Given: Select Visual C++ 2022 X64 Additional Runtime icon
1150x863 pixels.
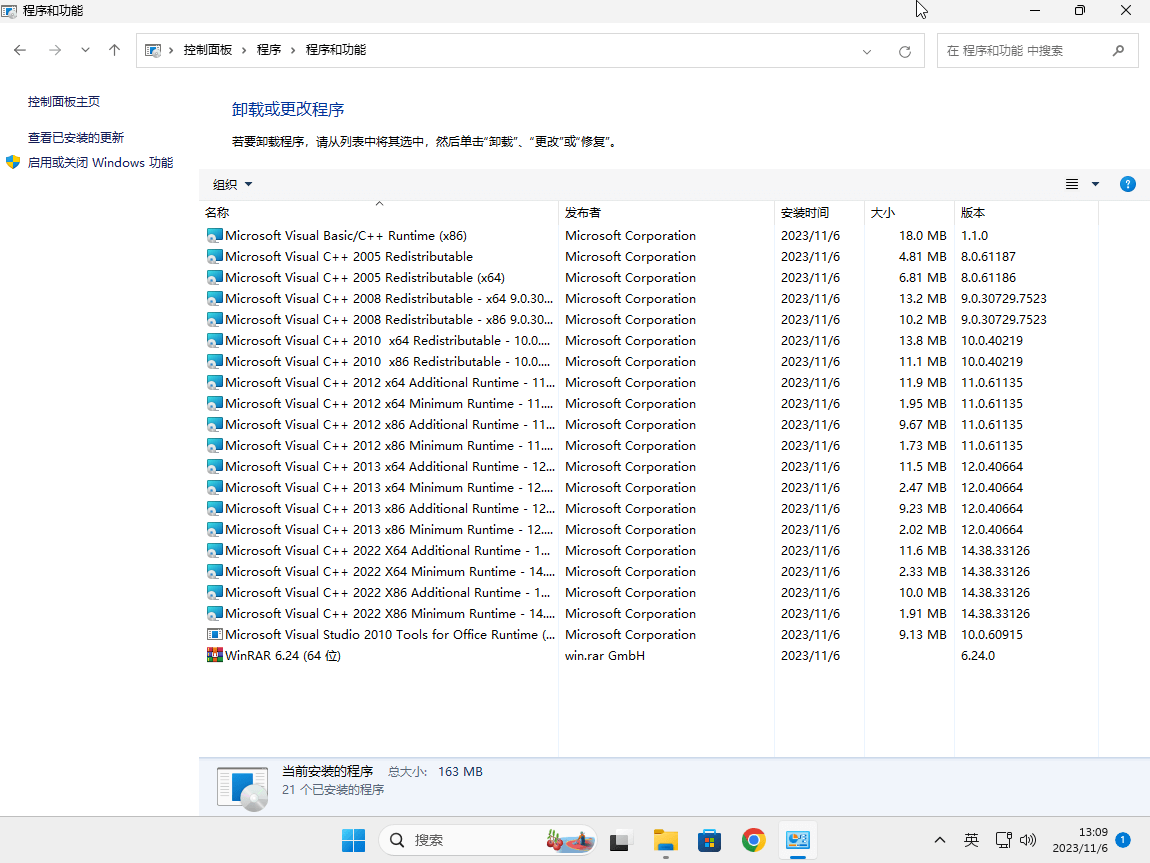Looking at the screenshot, I should tap(214, 550).
